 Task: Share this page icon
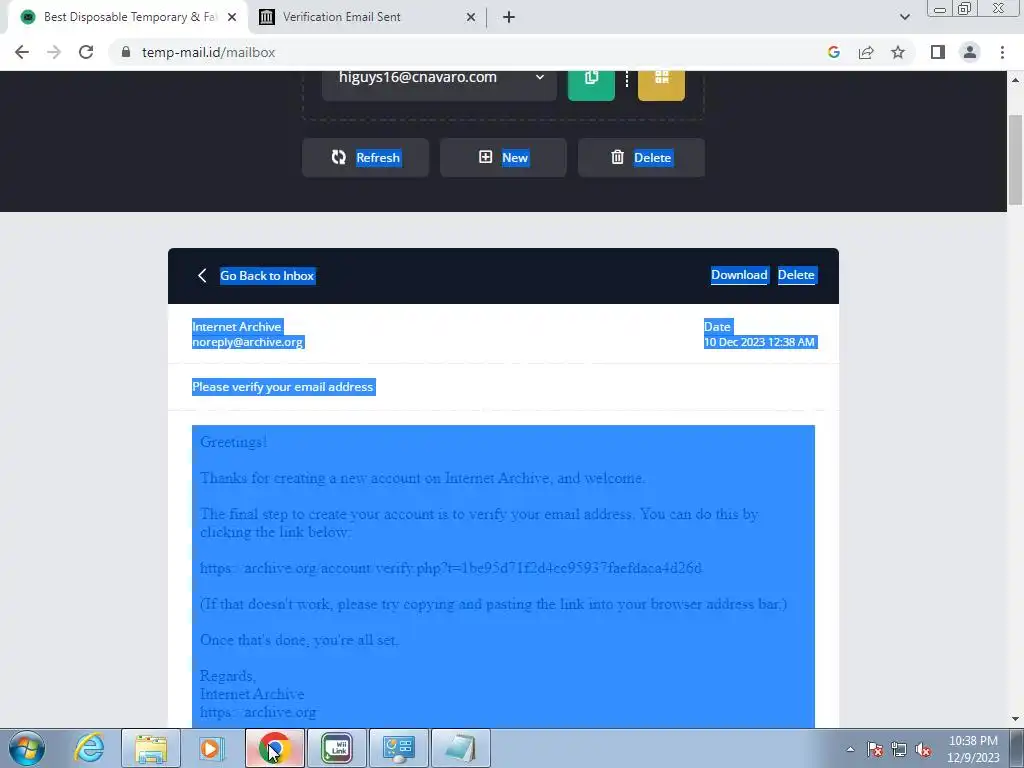click(x=866, y=52)
